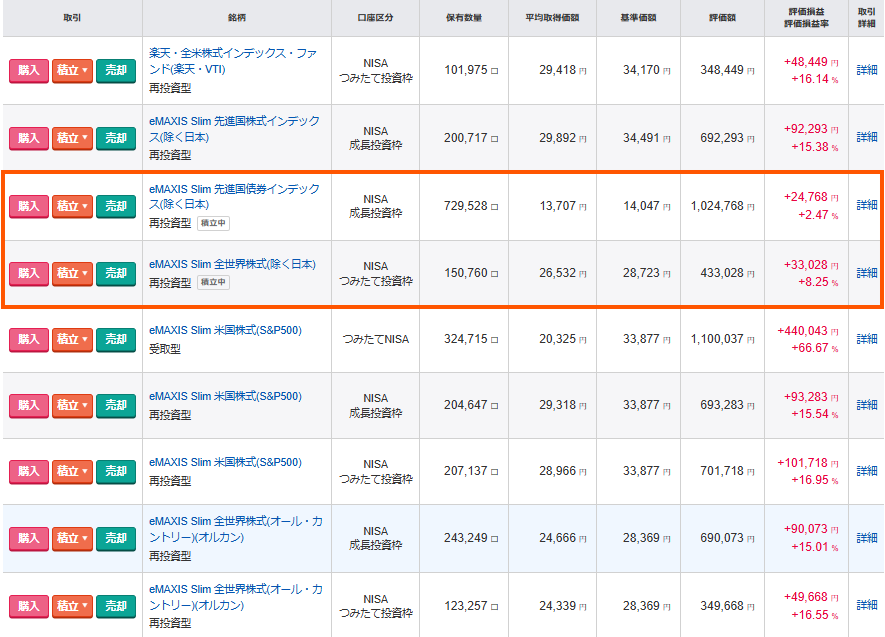Click the 1,024,768 円 valuation cell
The width and height of the screenshot is (885, 637).
(x=722, y=206)
